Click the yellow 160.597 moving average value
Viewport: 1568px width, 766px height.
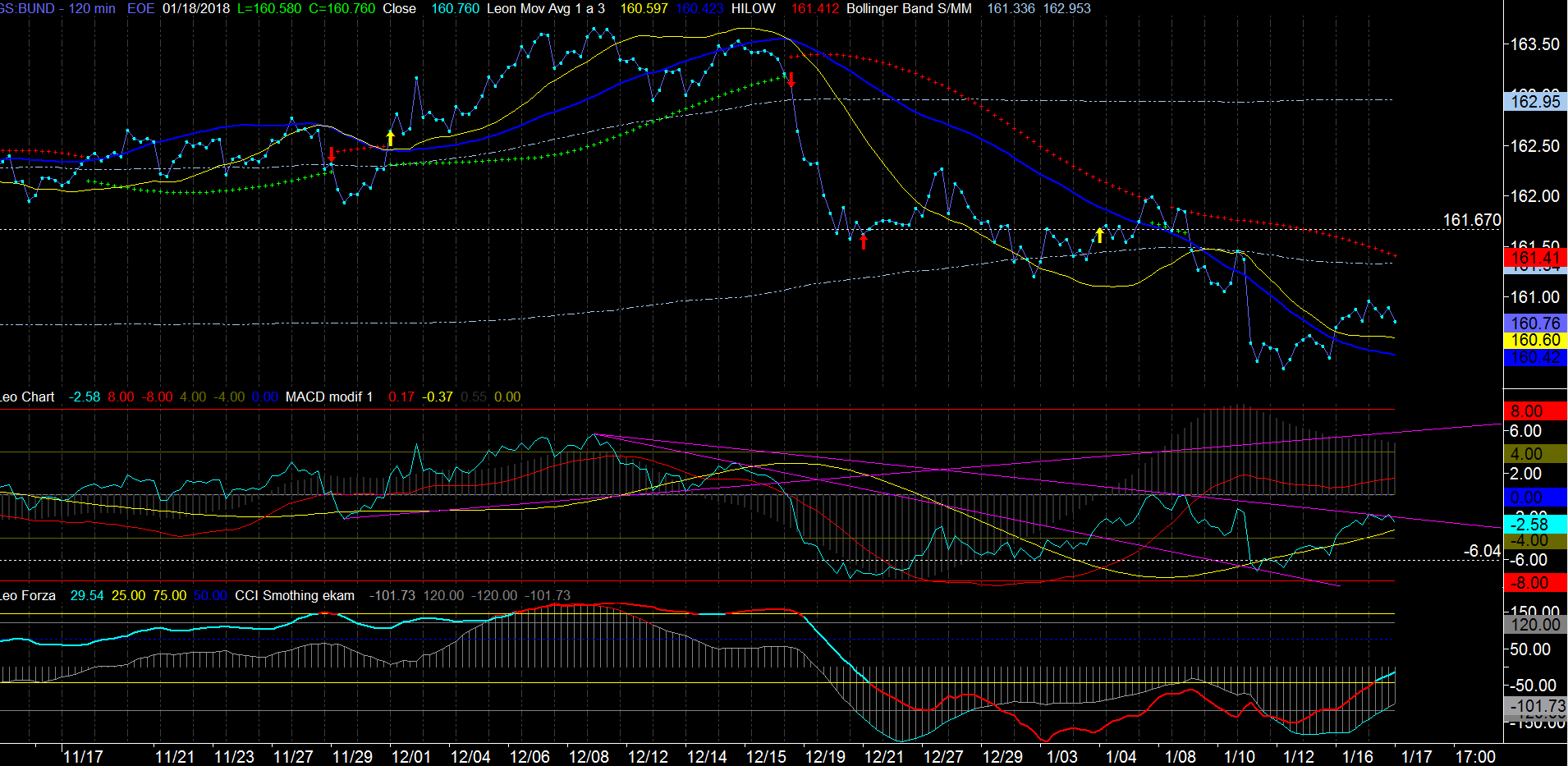pyautogui.click(x=644, y=8)
